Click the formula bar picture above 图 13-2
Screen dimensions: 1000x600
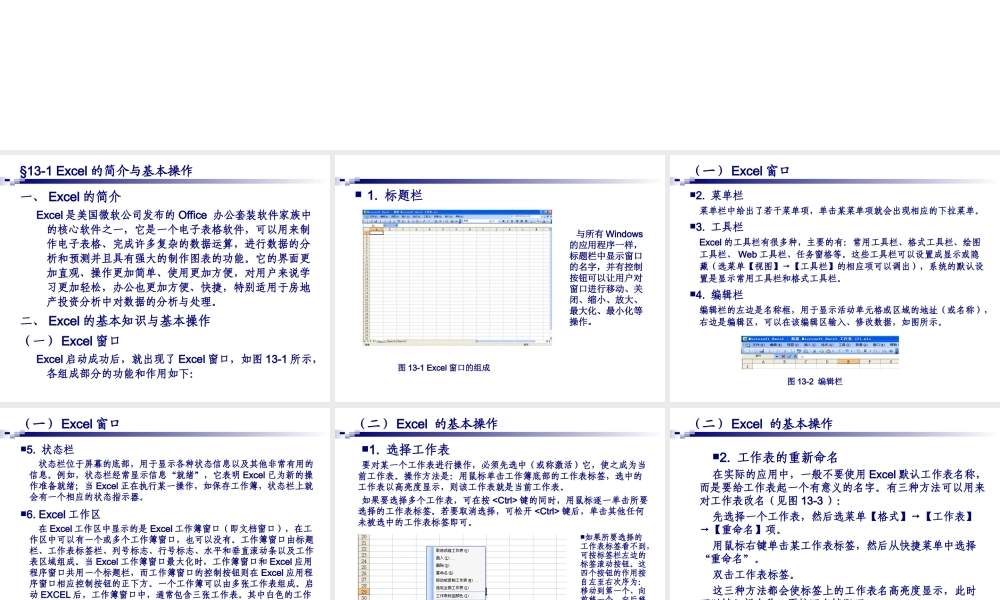(x=820, y=353)
